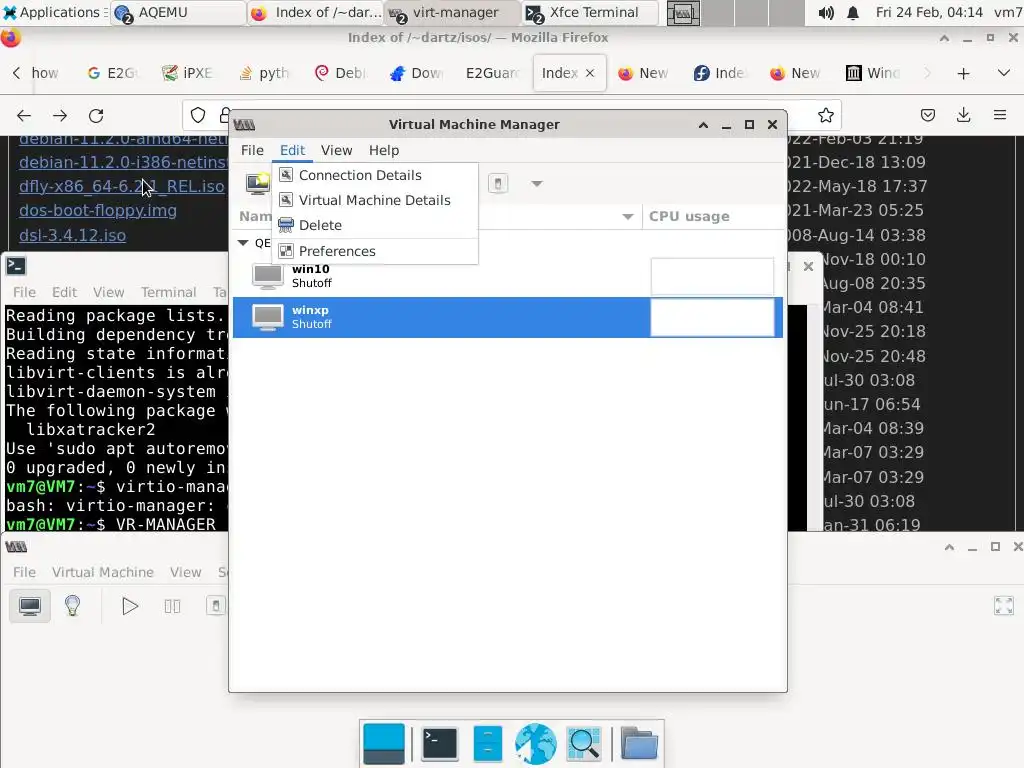This screenshot has height=768, width=1024.
Task: Open Virtual Machine menu in the VM console window
Action: tap(103, 572)
